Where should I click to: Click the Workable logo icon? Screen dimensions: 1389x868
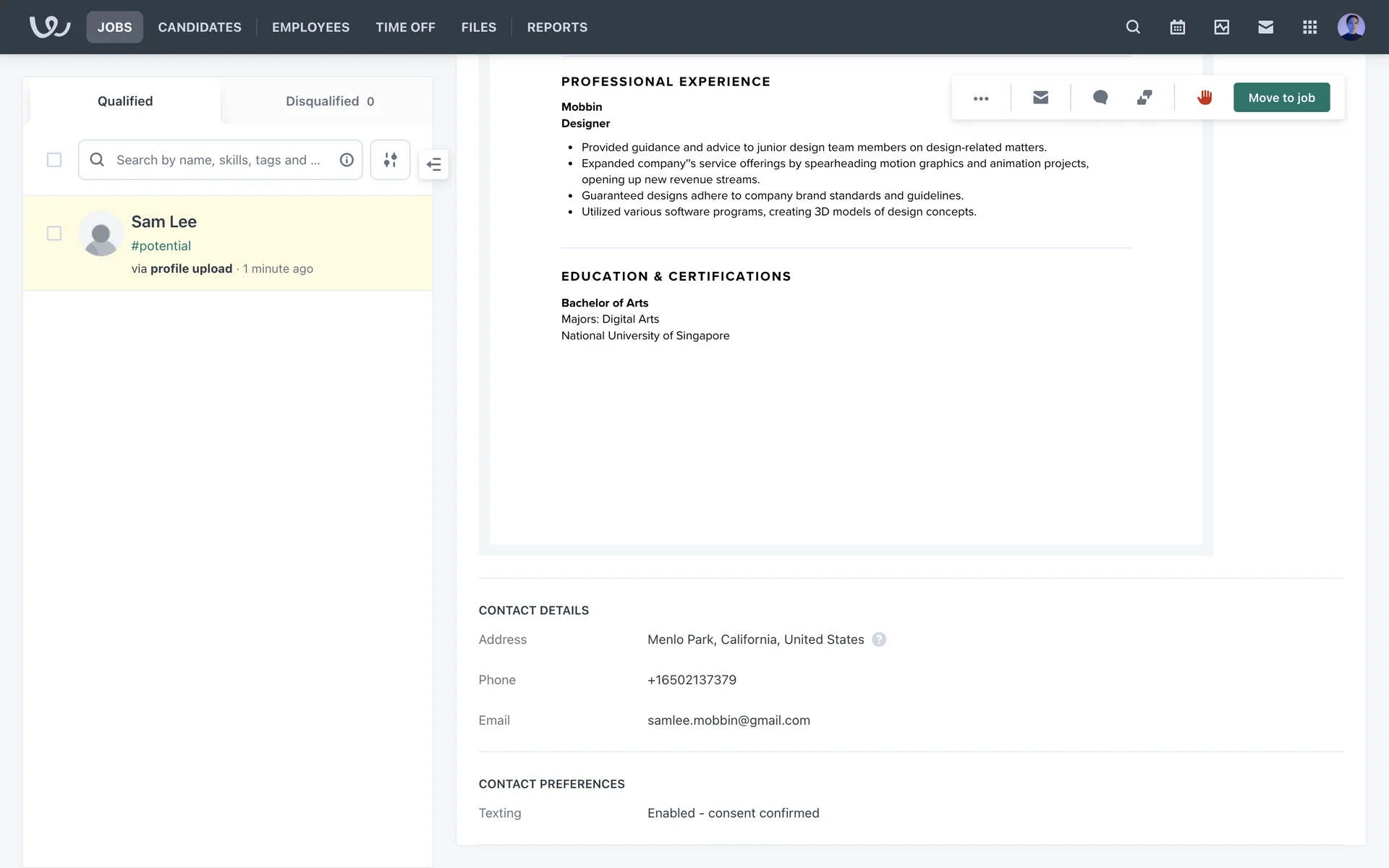click(49, 27)
